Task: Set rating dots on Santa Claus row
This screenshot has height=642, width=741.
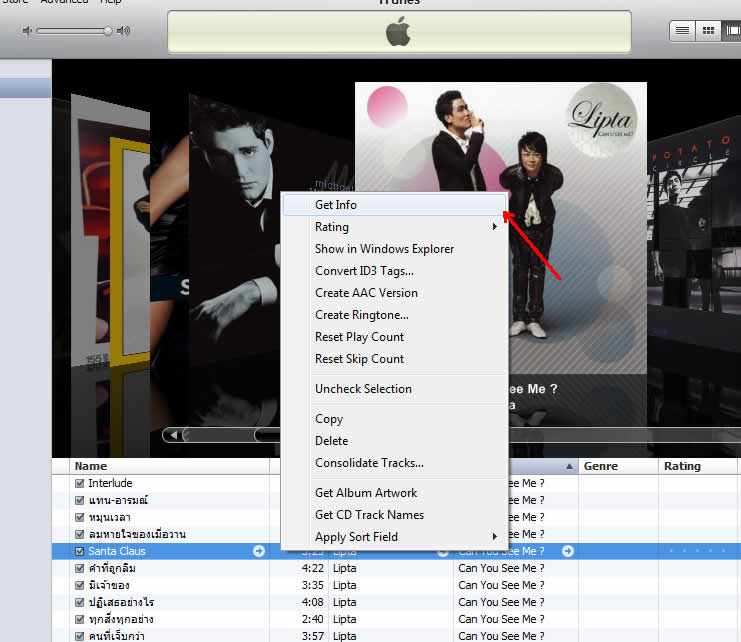Action: coord(698,551)
